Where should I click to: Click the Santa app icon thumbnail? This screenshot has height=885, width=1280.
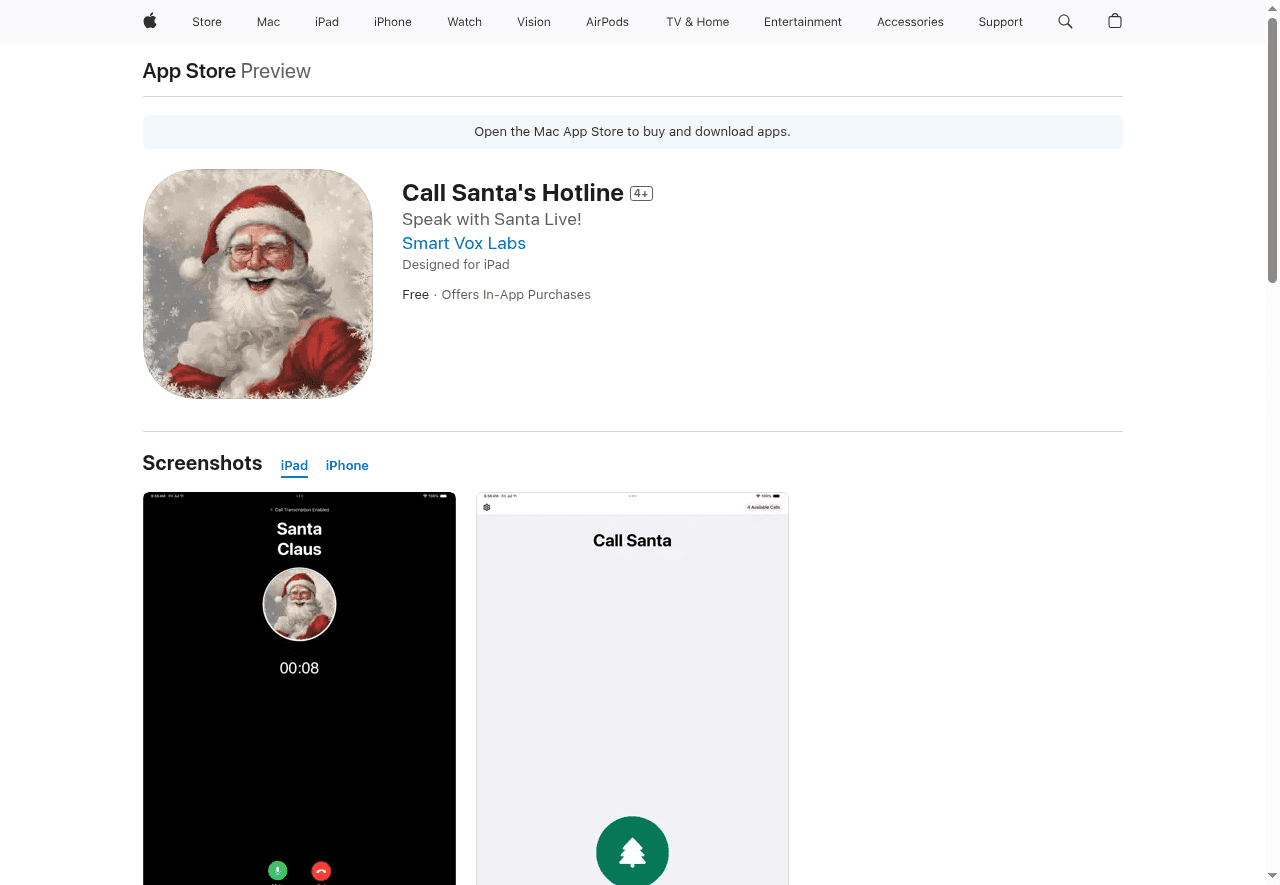(257, 283)
